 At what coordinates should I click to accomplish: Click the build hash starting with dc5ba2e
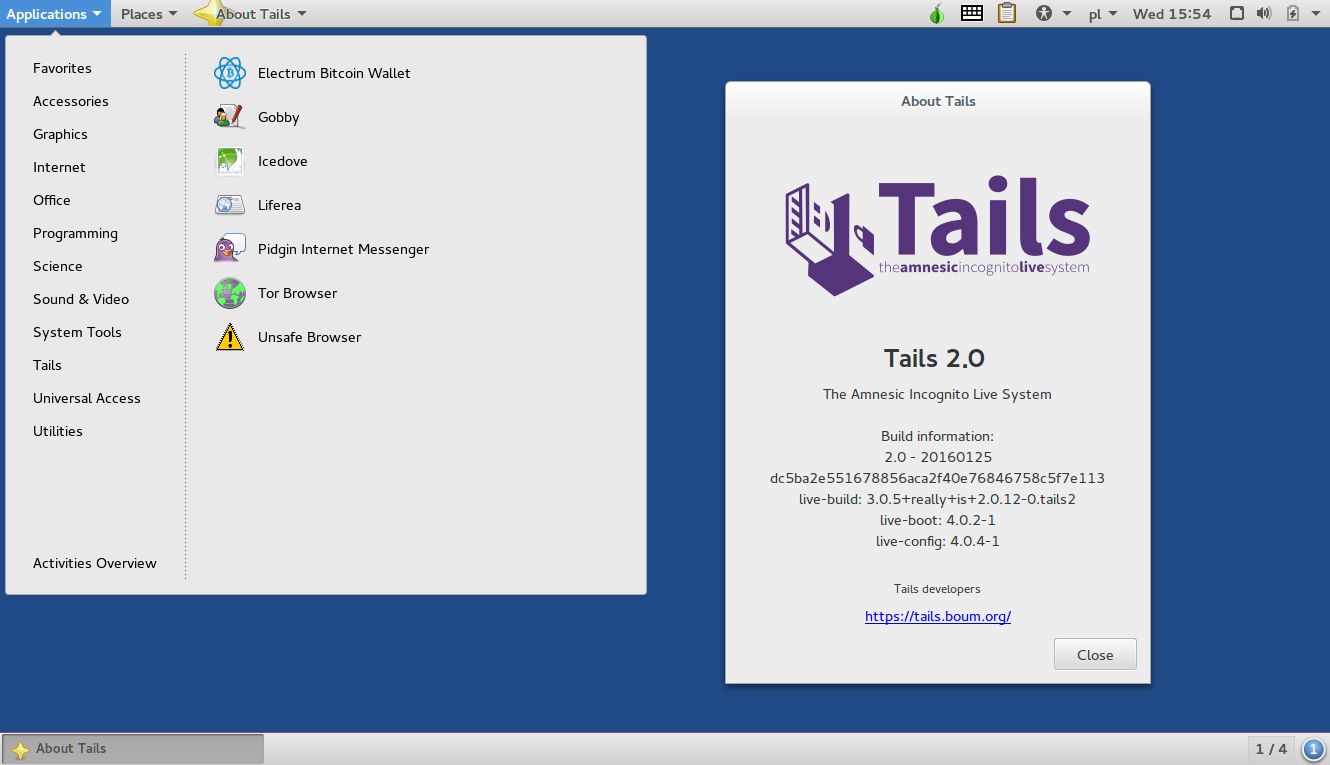pos(937,478)
